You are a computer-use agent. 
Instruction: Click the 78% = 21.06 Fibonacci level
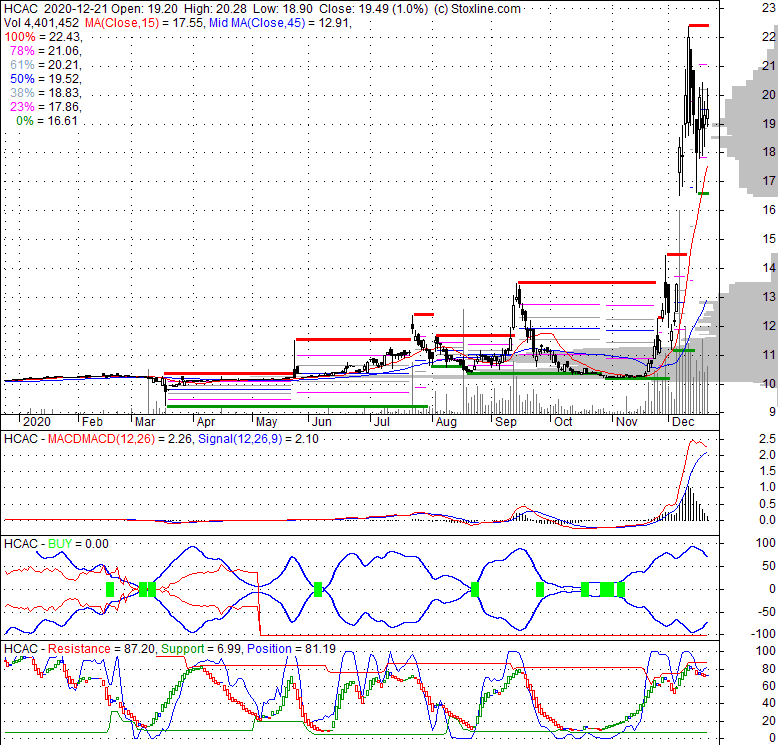(46, 51)
